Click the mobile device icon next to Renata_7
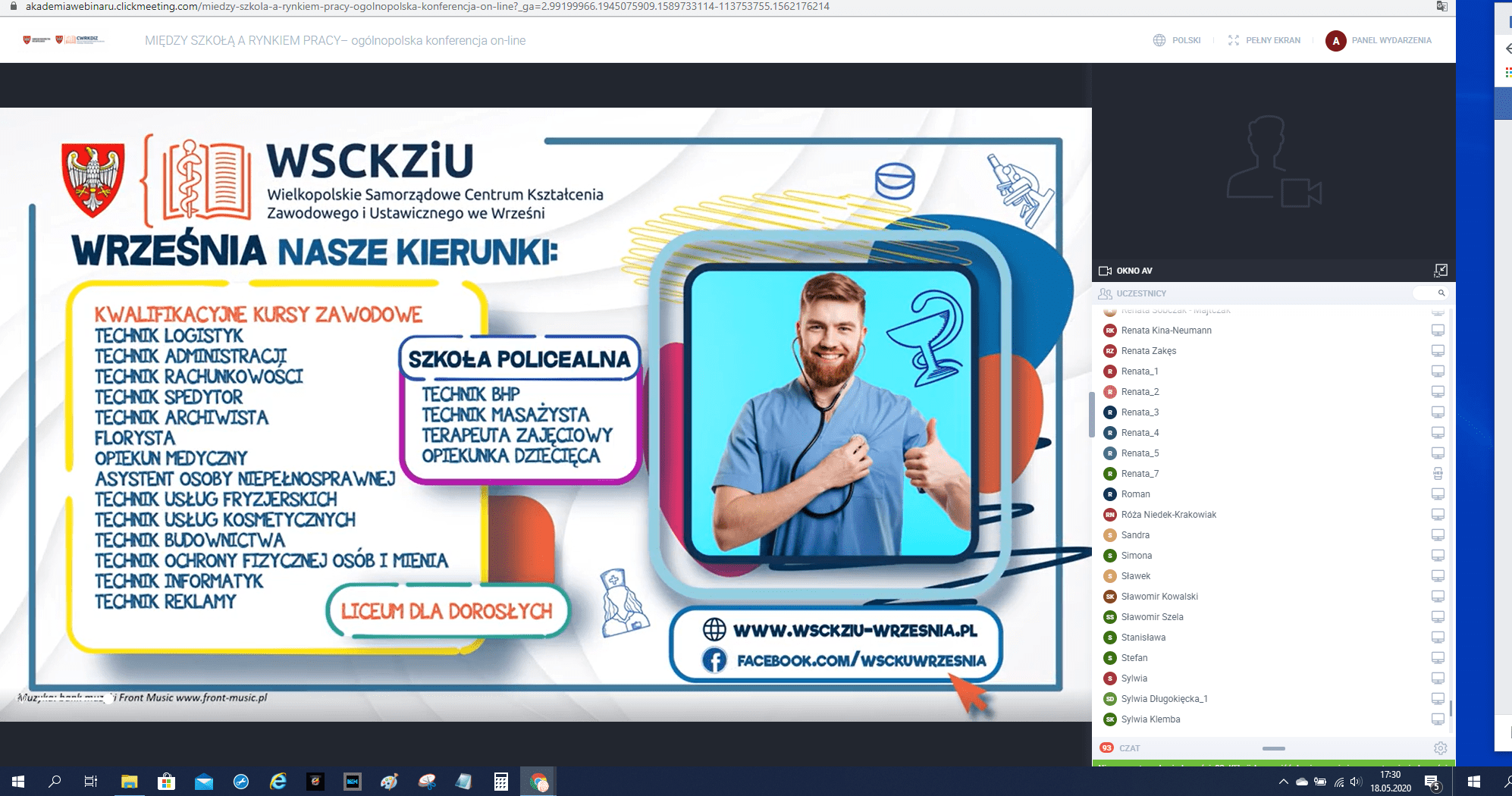 (1437, 474)
